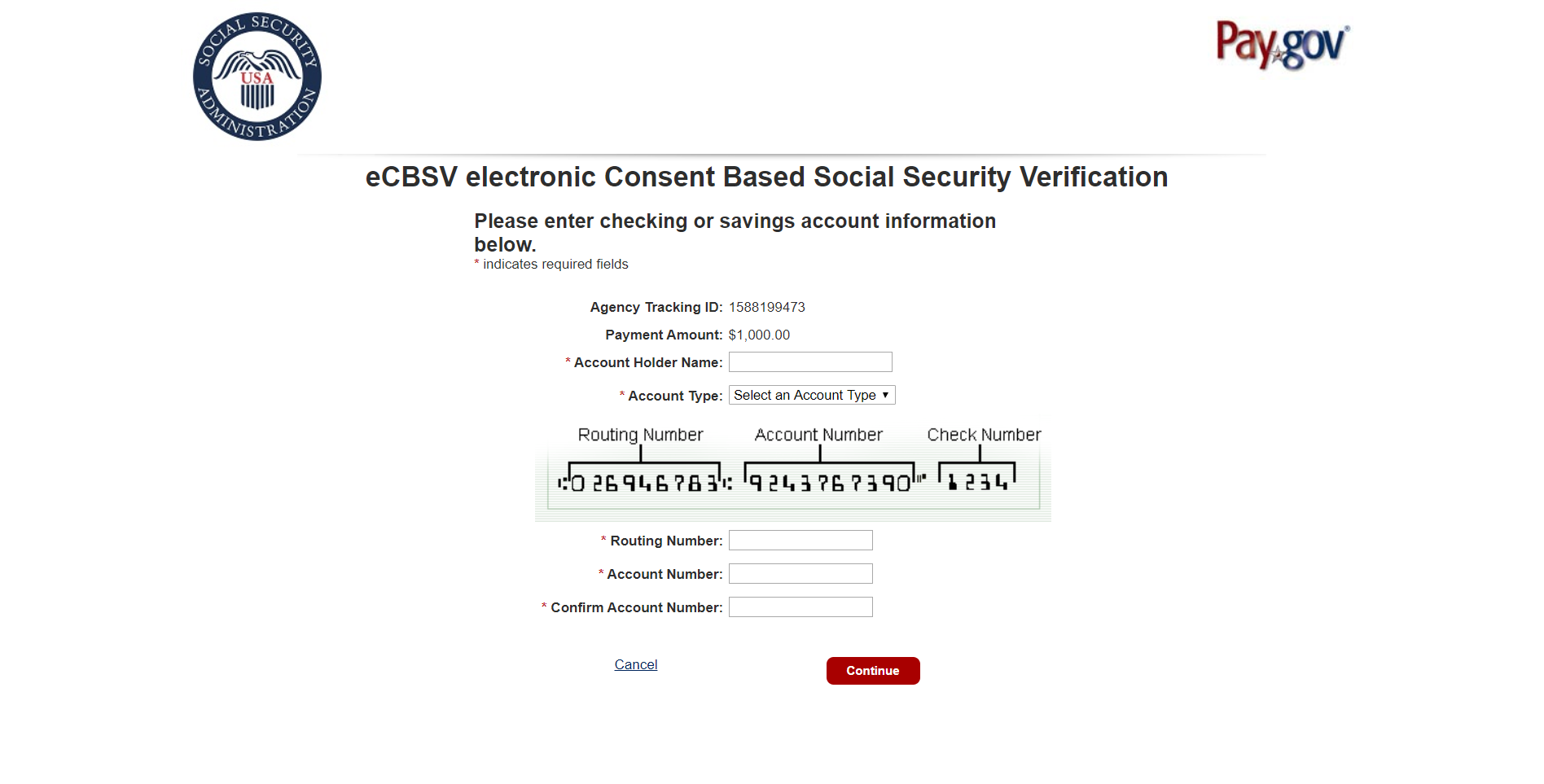Select the Account Number text field

click(801, 574)
